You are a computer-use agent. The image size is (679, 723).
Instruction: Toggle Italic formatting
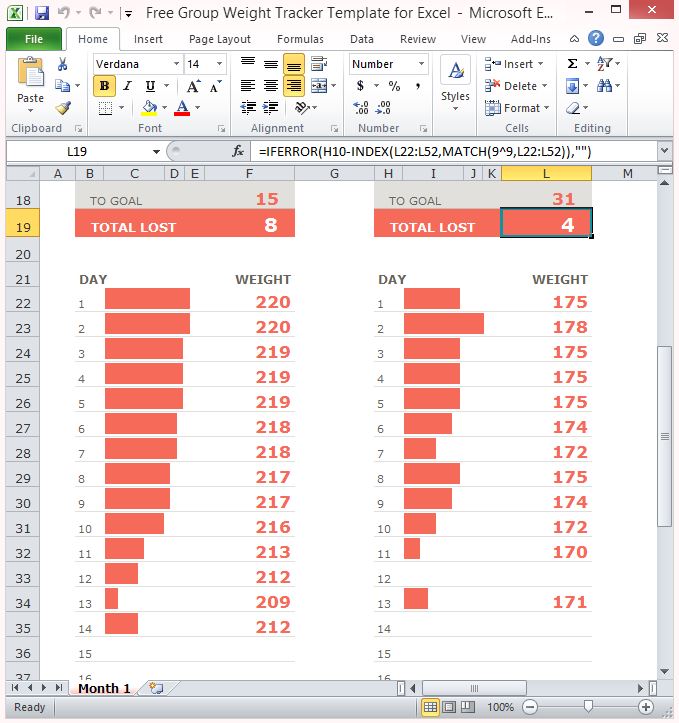coord(127,87)
